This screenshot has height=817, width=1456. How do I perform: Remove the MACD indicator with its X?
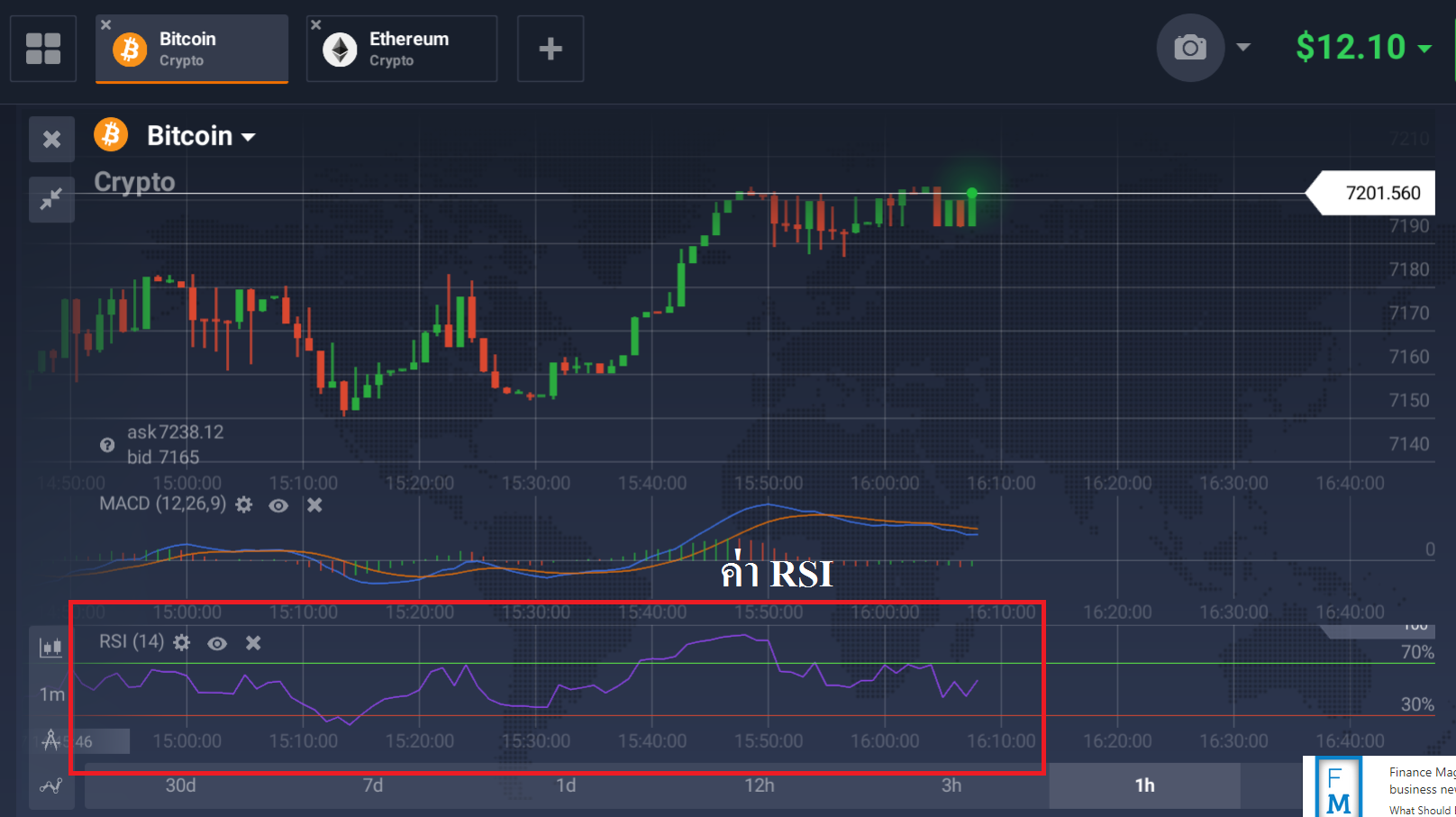(314, 504)
